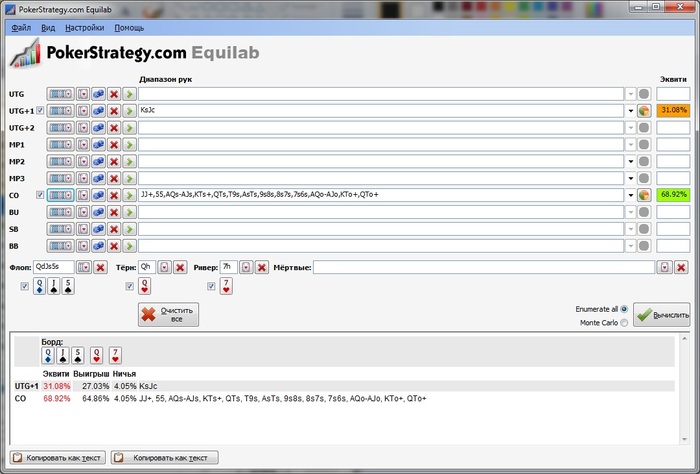Click the Очистить все button
Viewport: 700px width, 474px height.
(168, 315)
